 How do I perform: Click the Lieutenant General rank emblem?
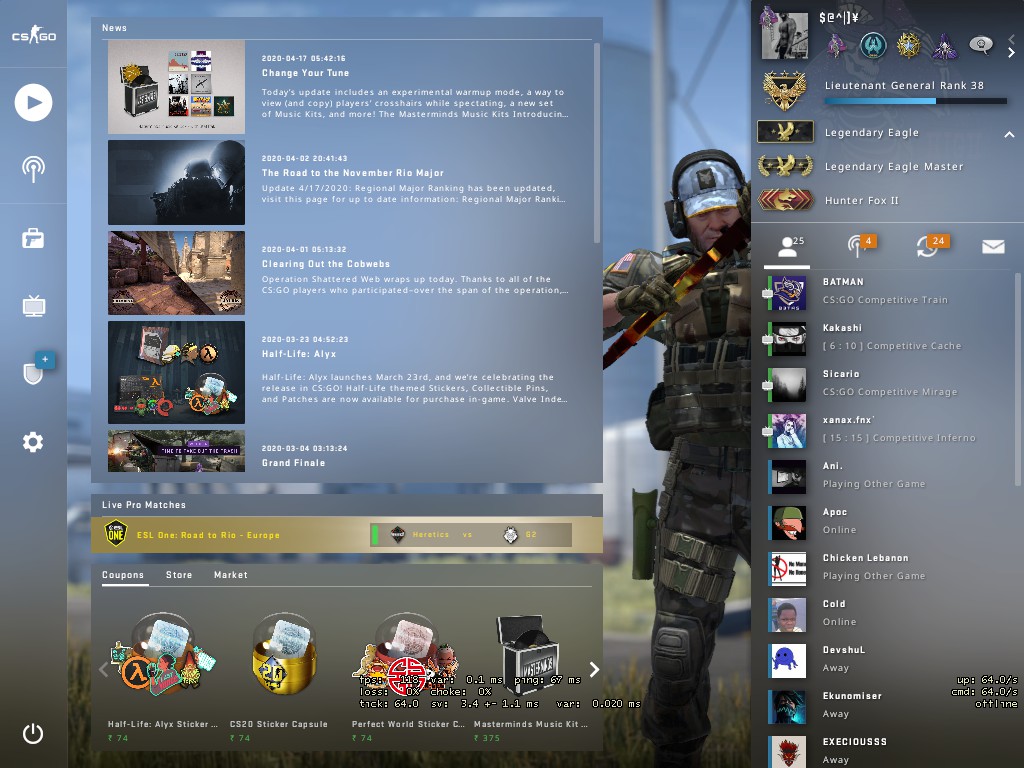coord(784,91)
